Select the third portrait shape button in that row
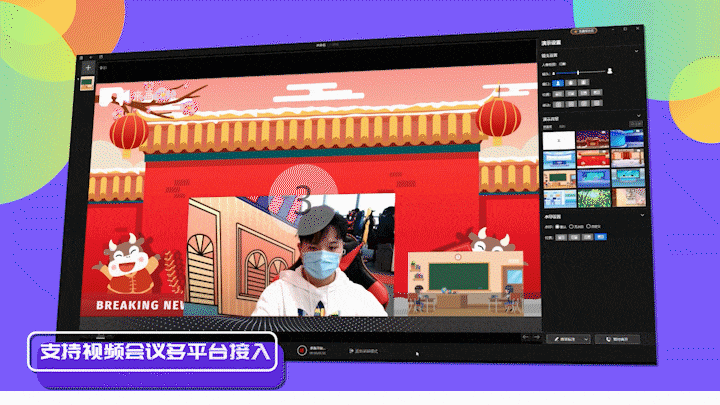Image resolution: width=720 pixels, height=405 pixels. point(584,82)
